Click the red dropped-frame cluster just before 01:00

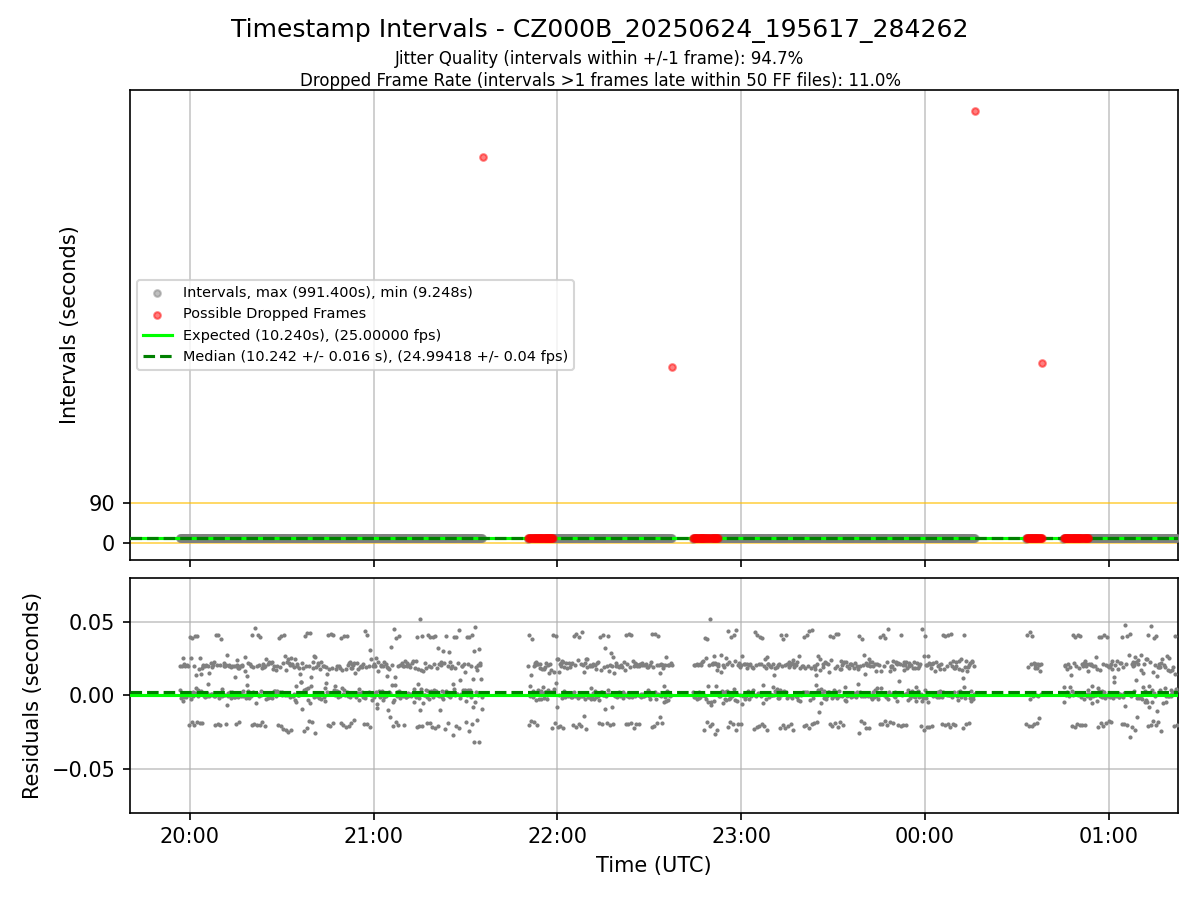(x=1077, y=538)
